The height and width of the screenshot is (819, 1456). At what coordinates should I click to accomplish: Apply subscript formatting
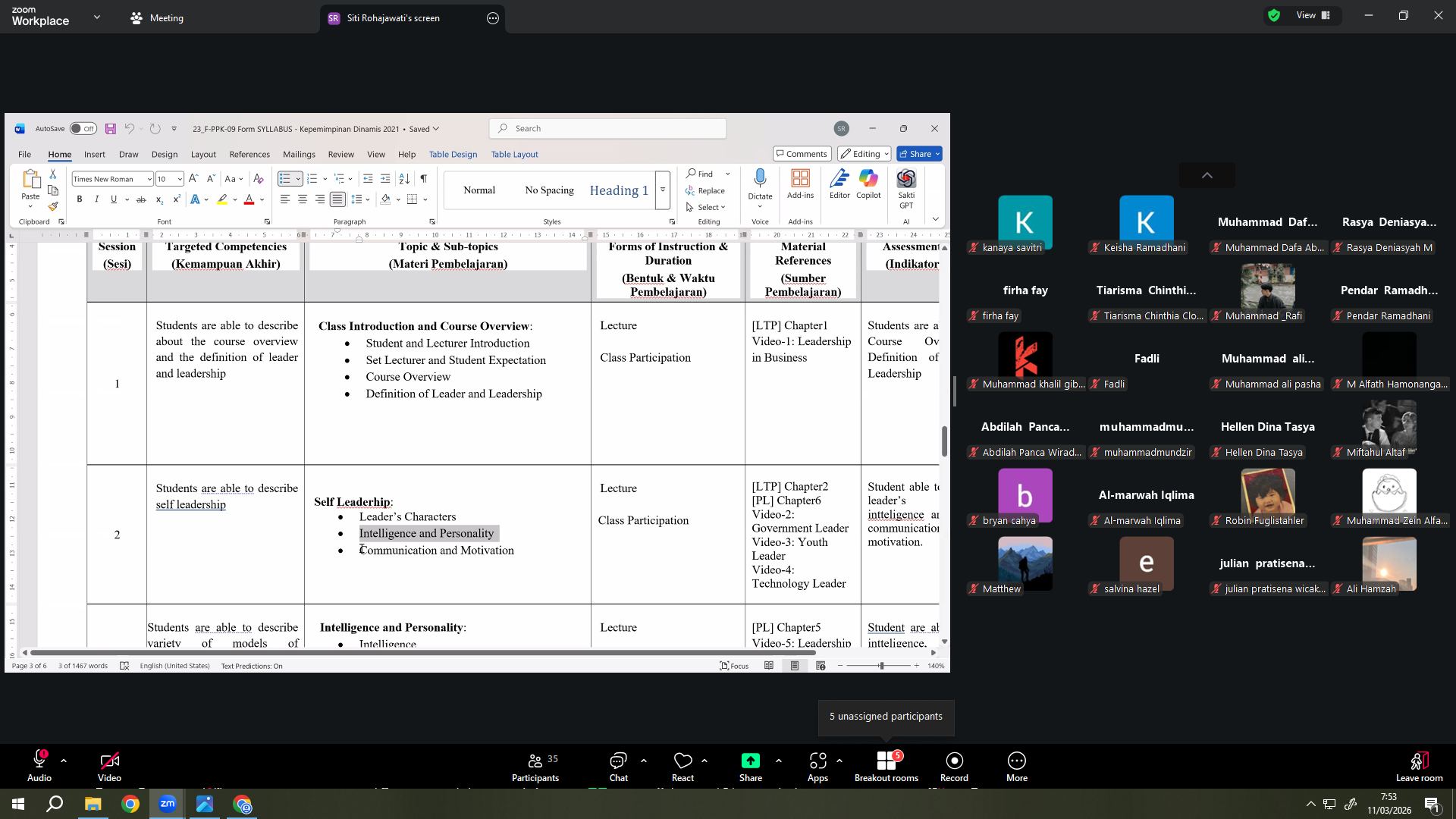point(159,199)
